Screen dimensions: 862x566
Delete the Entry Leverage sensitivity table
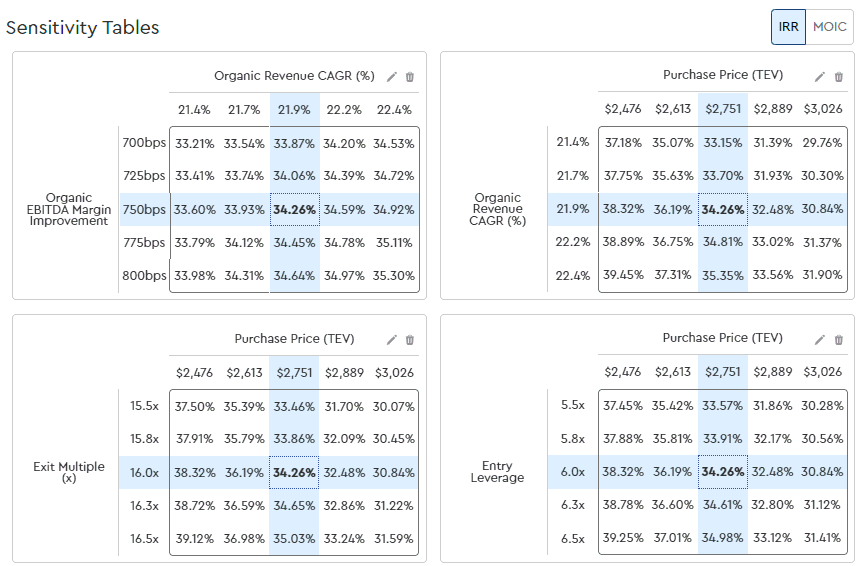point(838,340)
